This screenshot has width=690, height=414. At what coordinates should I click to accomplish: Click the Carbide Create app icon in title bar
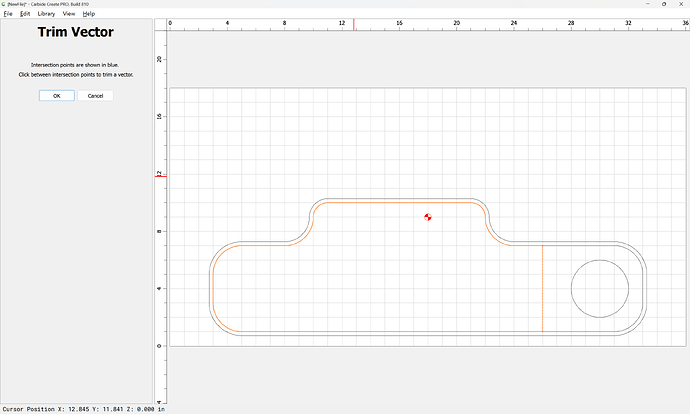coord(4,4)
